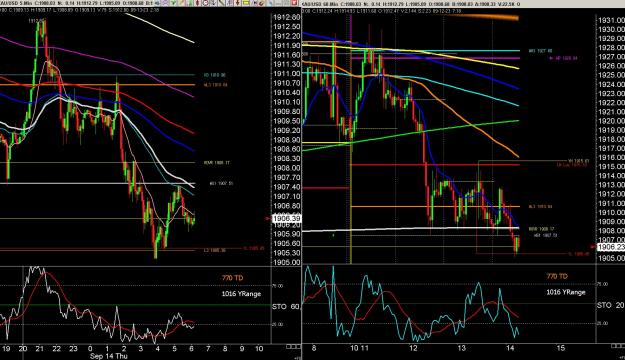This screenshot has width=625, height=360.
Task: Click the 1912.80 high label on left chart
Action: 36,20
